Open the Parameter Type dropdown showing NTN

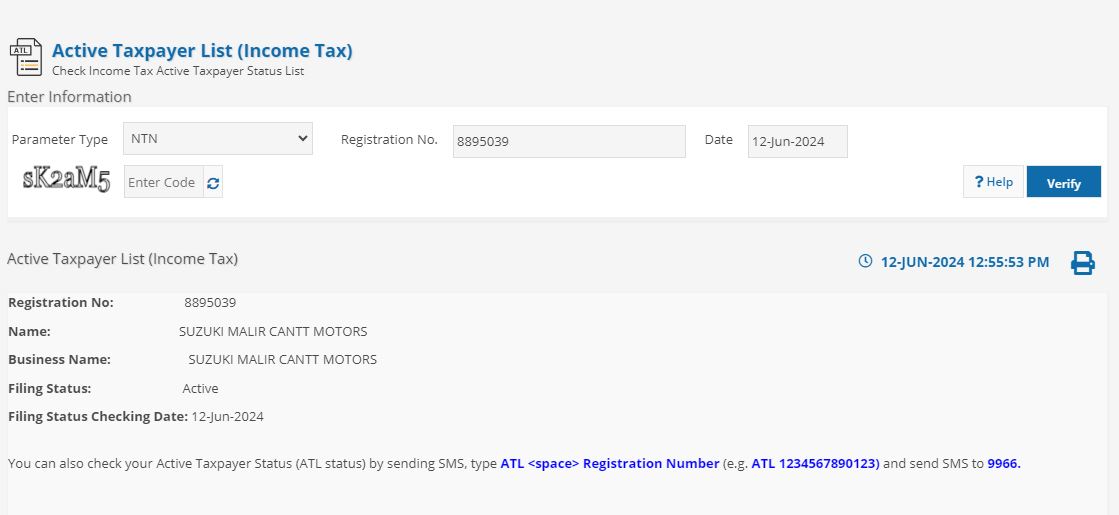[x=218, y=139]
